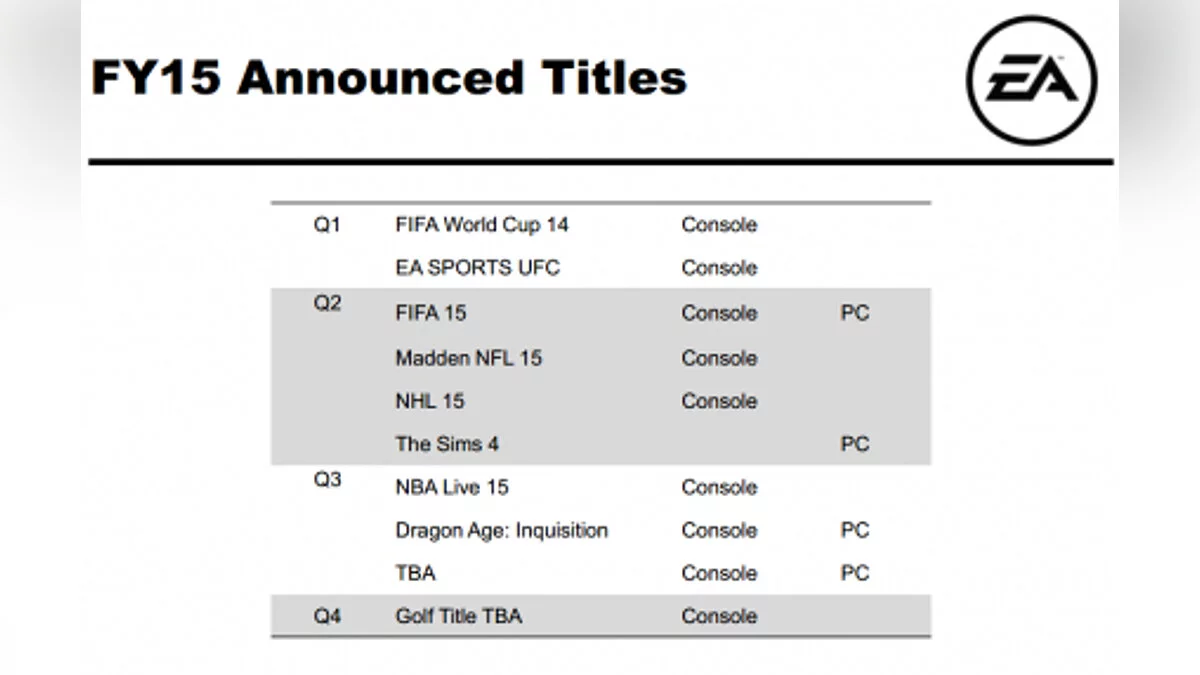This screenshot has width=1200, height=675.
Task: Click the PC label for The Sims 4
Action: [x=855, y=444]
